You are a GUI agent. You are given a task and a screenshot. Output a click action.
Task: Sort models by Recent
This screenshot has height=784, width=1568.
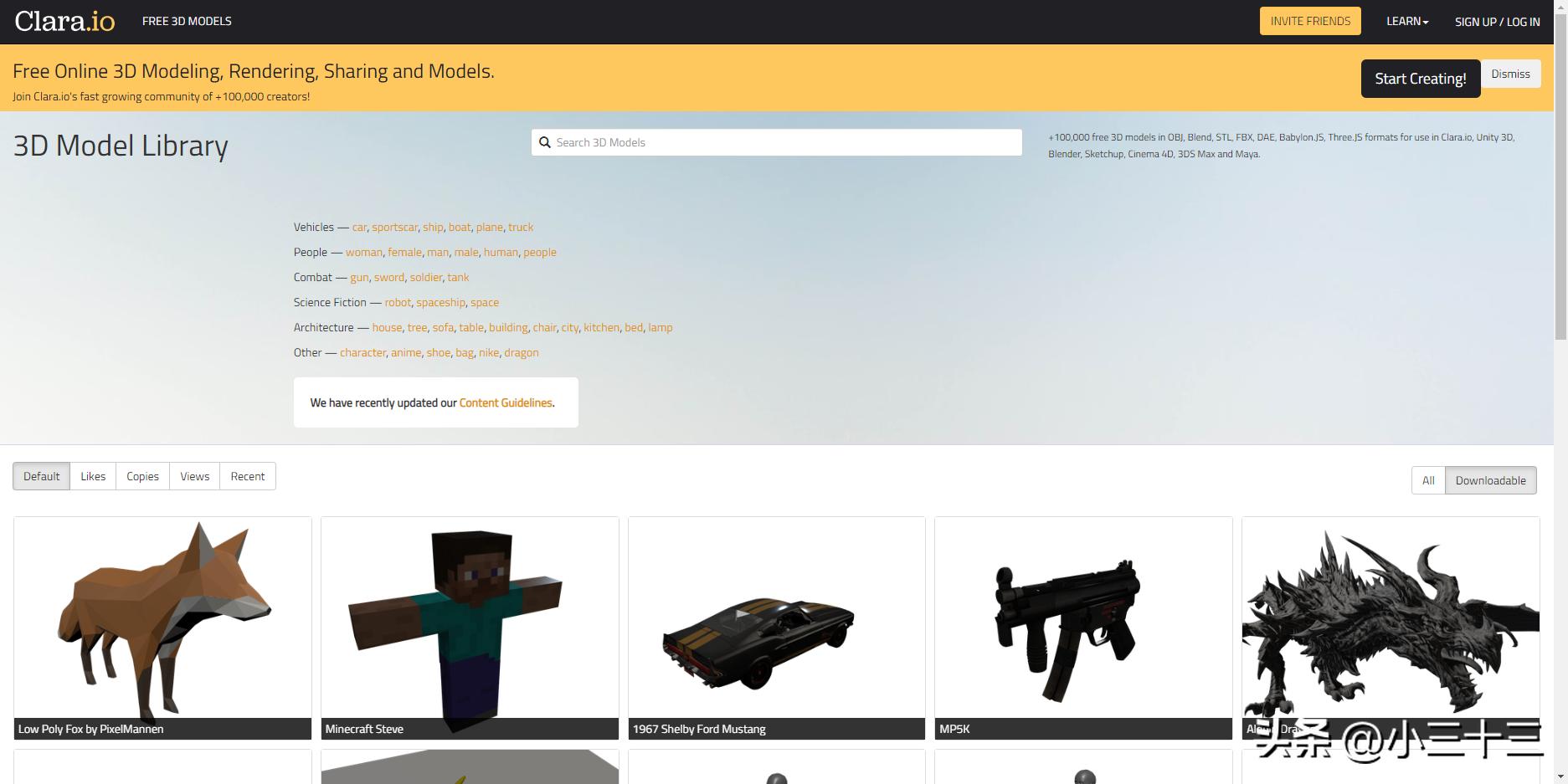coord(248,476)
